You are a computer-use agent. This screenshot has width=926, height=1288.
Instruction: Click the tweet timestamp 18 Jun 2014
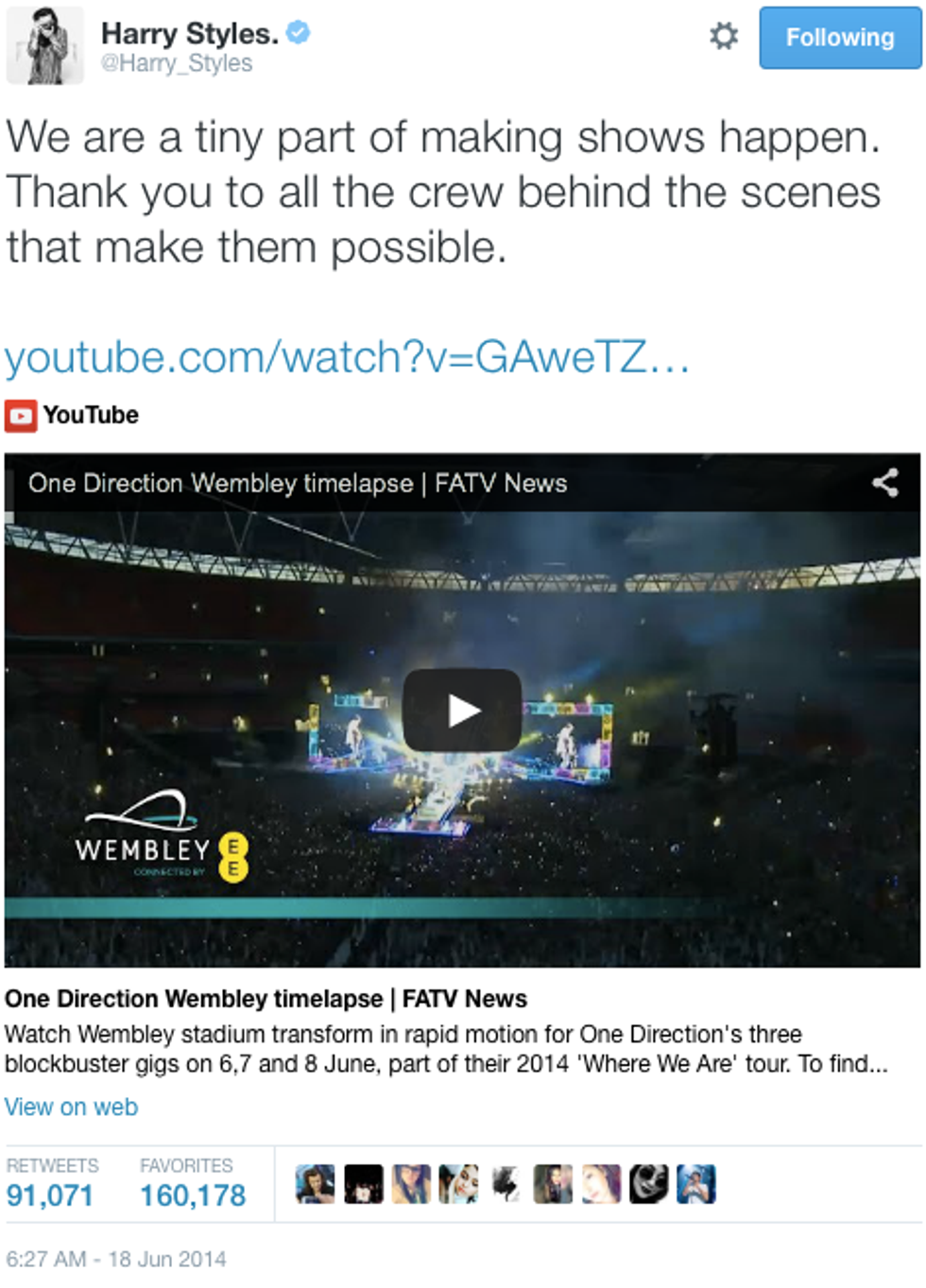[x=116, y=1259]
